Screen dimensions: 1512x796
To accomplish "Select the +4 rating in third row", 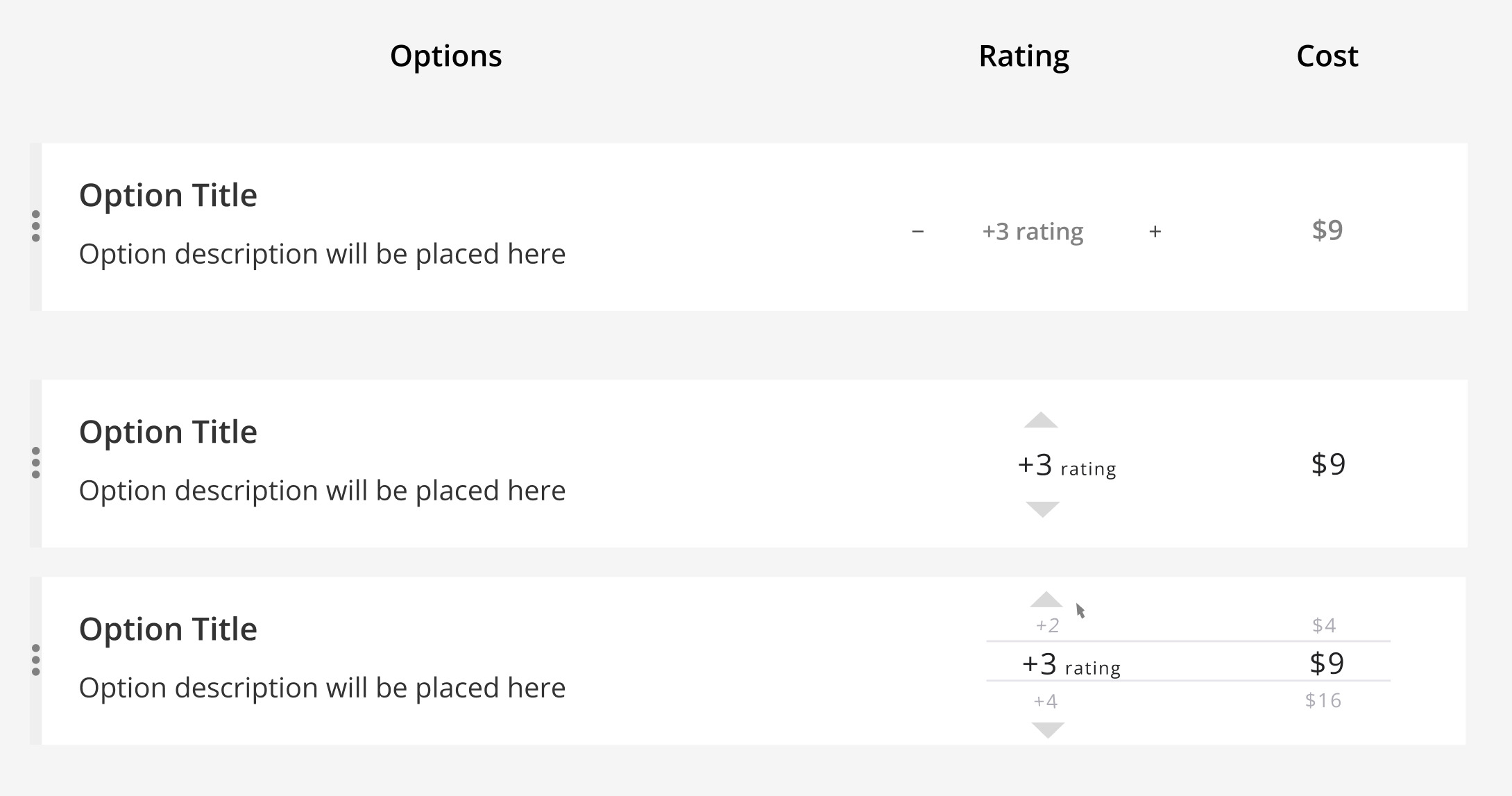I will click(1046, 702).
